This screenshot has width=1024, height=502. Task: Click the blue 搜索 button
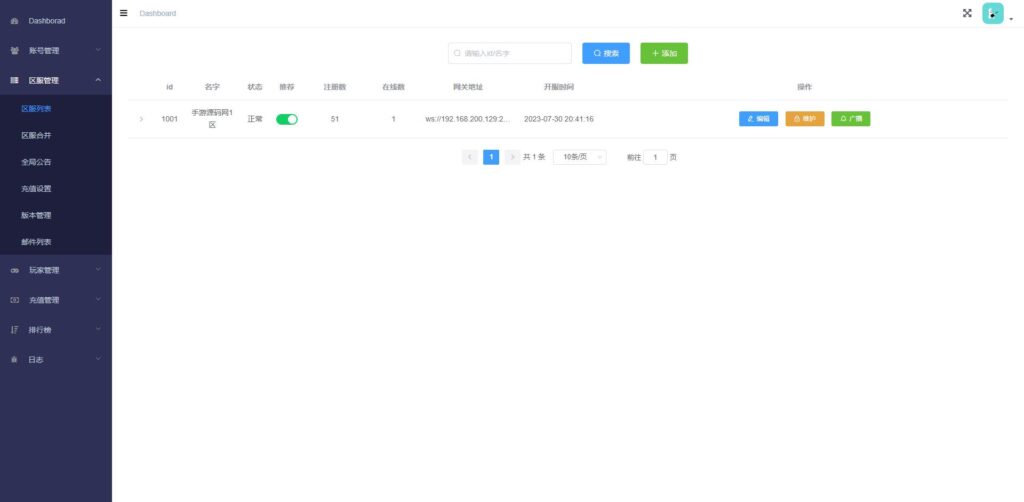(x=605, y=54)
